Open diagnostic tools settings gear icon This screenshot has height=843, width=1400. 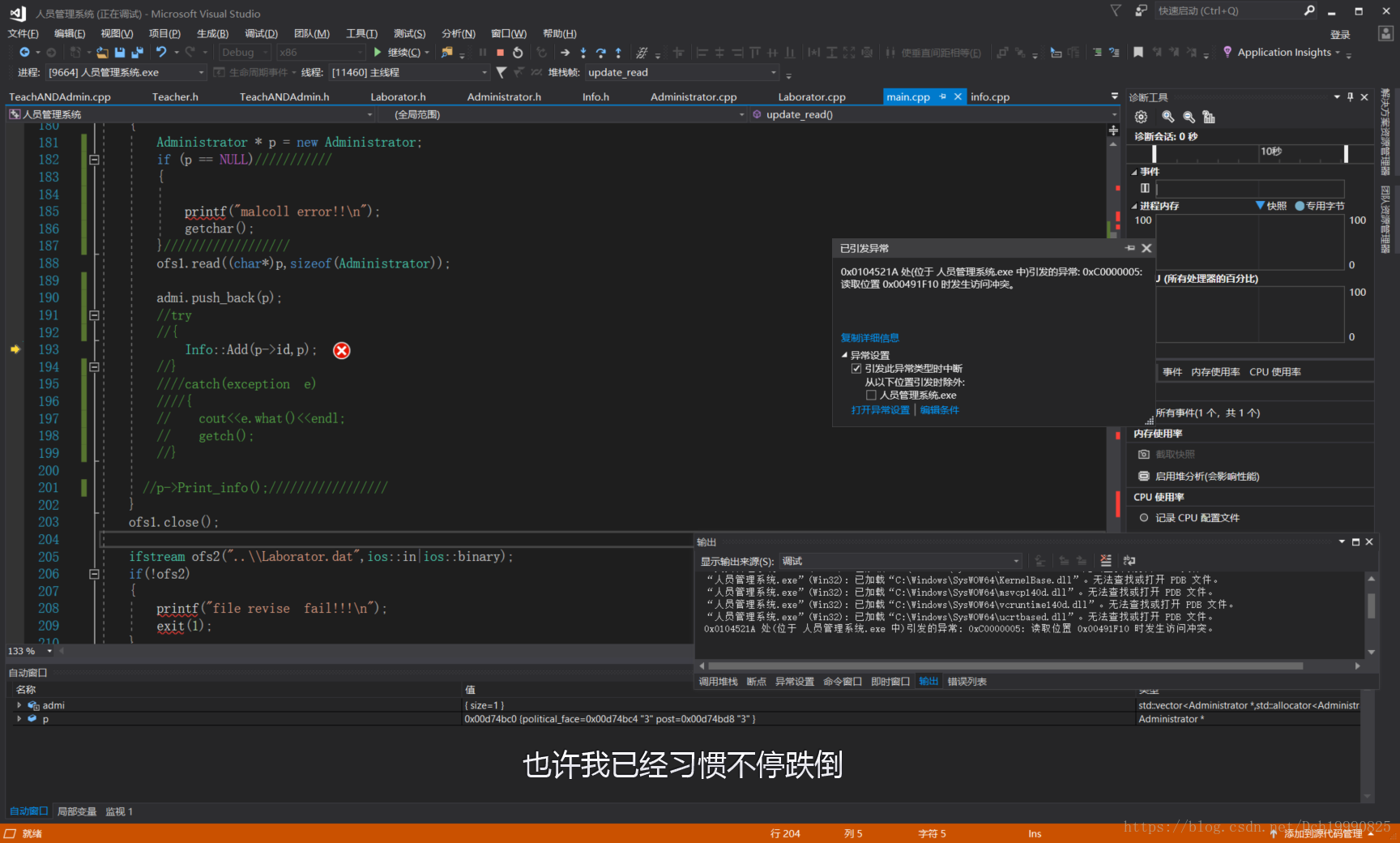click(x=1142, y=117)
